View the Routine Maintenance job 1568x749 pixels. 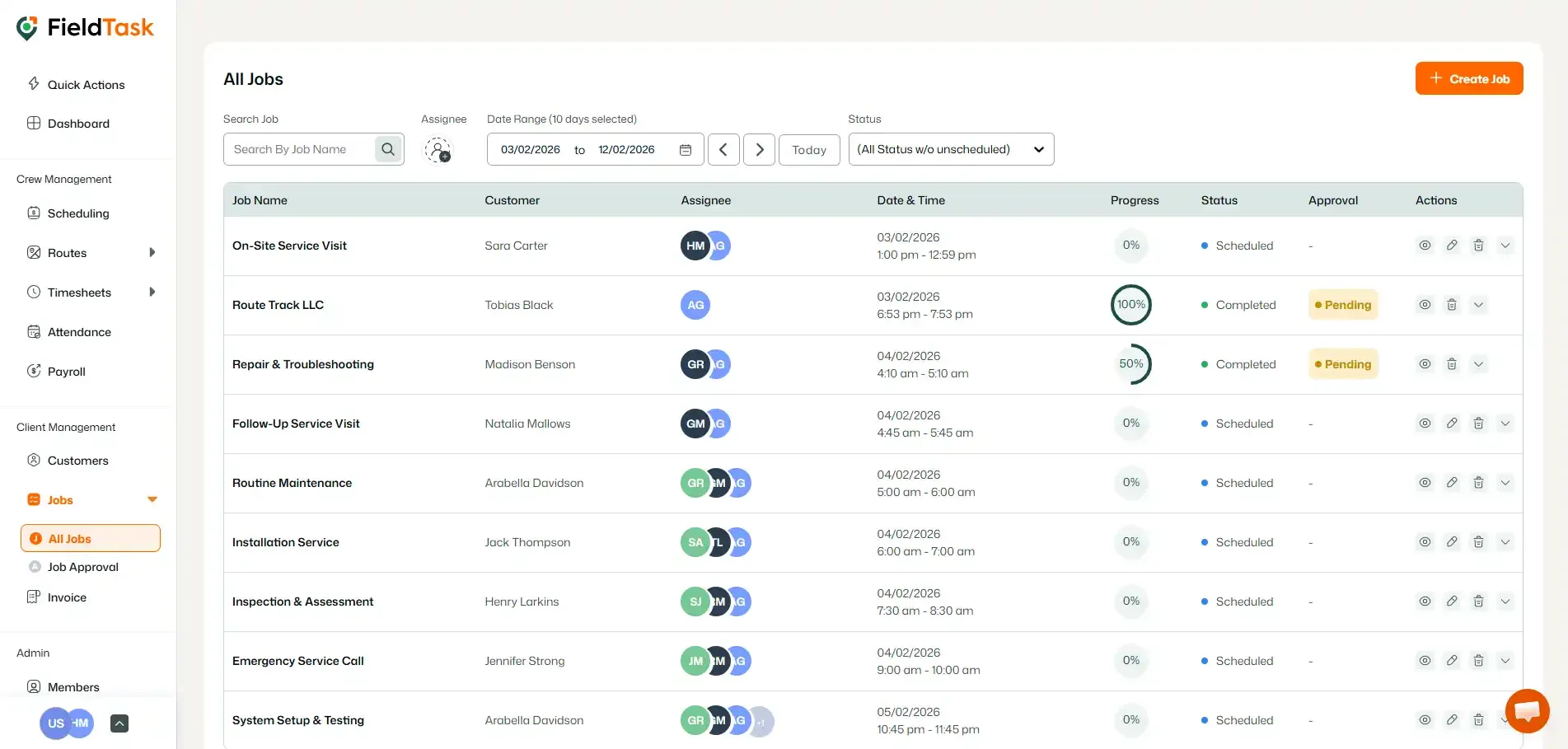[x=1425, y=483]
